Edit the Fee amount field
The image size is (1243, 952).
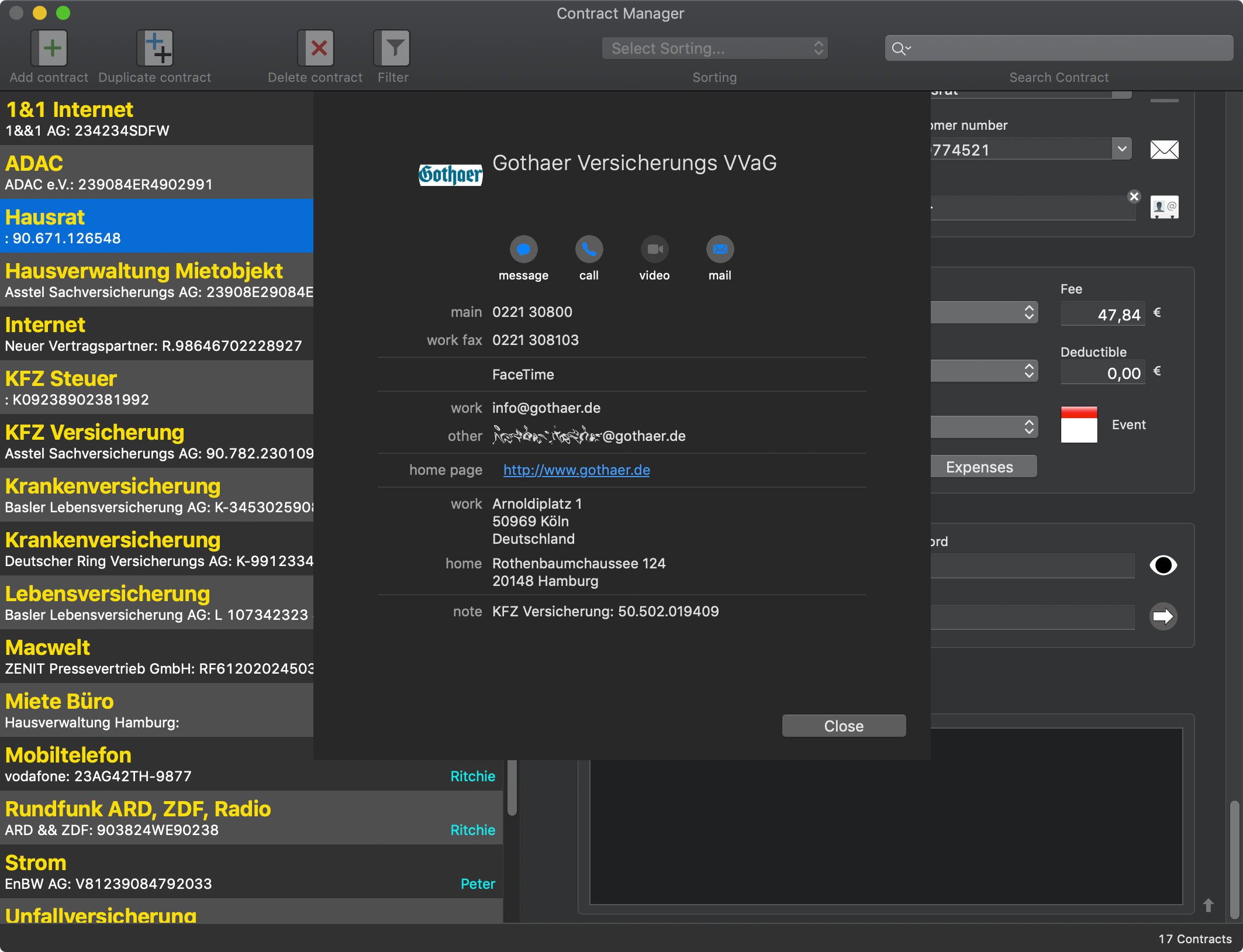[x=1103, y=315]
